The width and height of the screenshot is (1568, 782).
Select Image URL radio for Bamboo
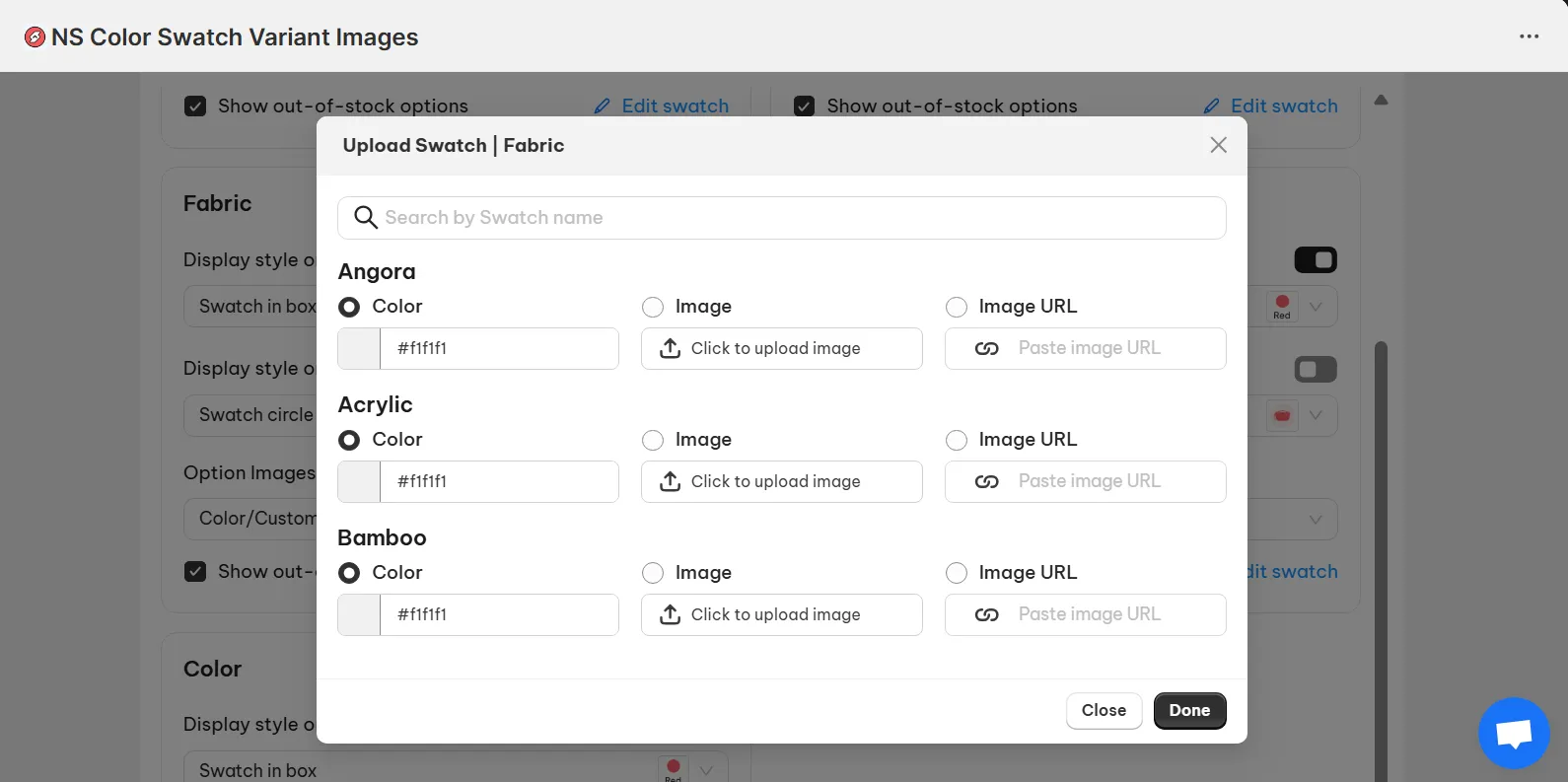[x=957, y=573]
